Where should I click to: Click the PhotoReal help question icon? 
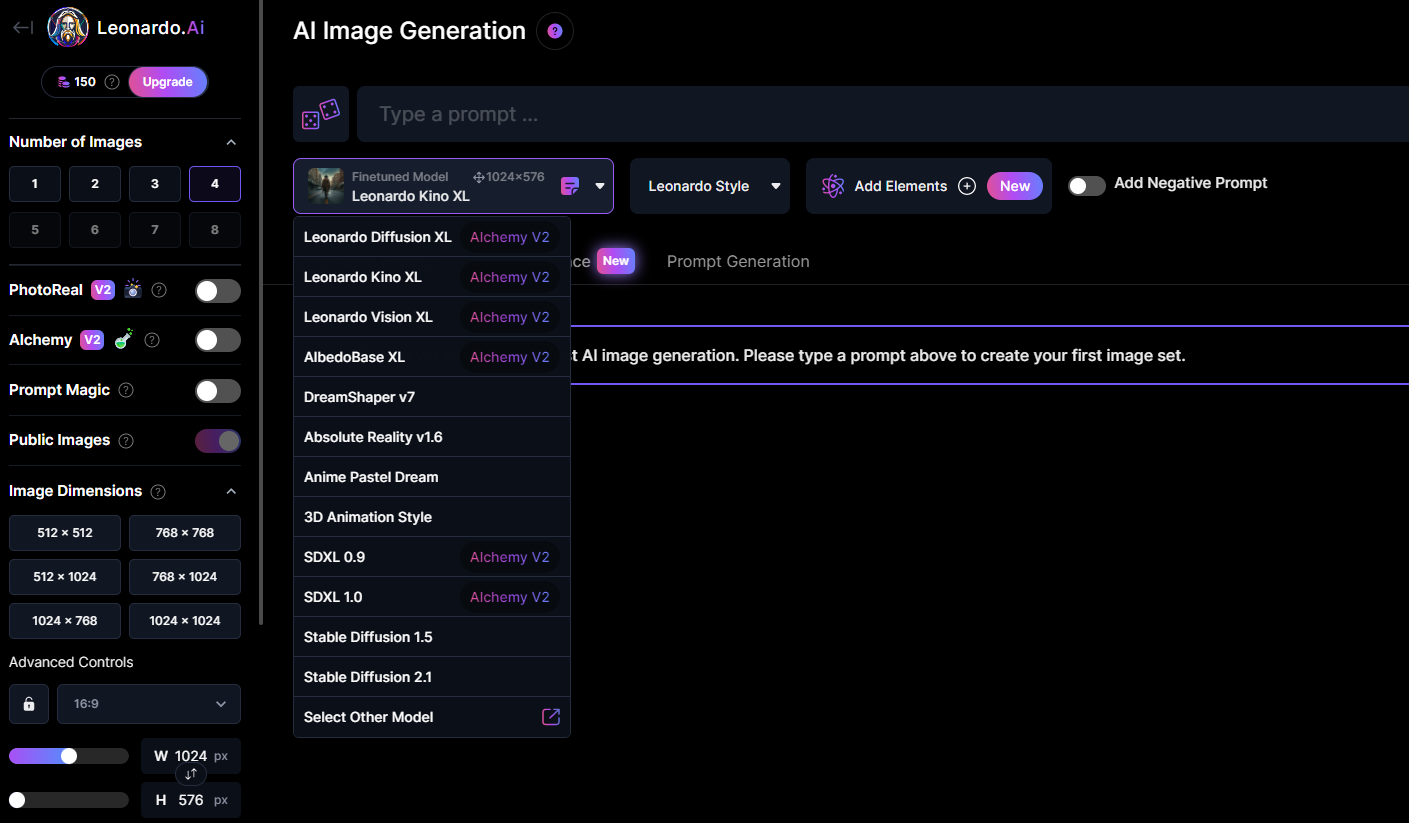point(159,290)
